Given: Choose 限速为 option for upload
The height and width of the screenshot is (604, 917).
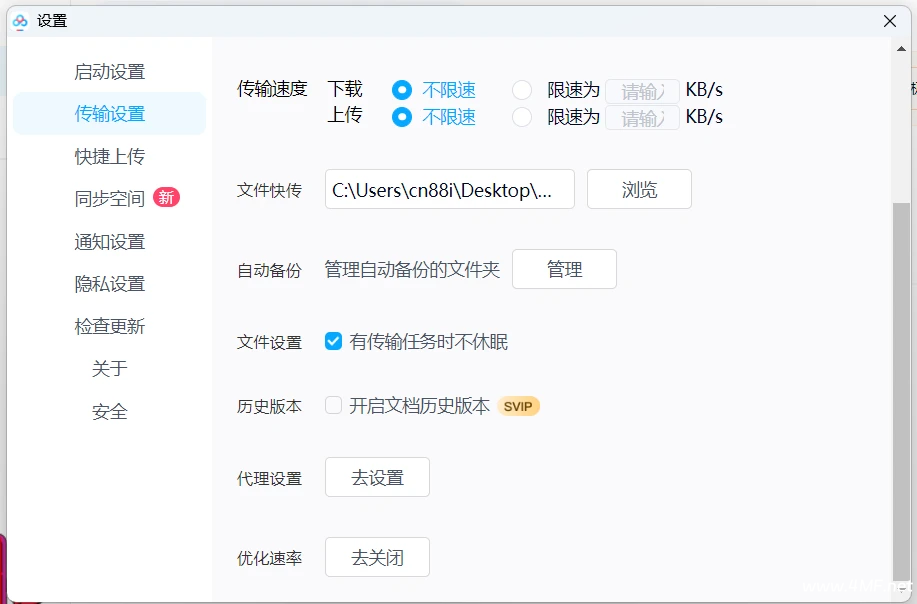Looking at the screenshot, I should (x=522, y=117).
